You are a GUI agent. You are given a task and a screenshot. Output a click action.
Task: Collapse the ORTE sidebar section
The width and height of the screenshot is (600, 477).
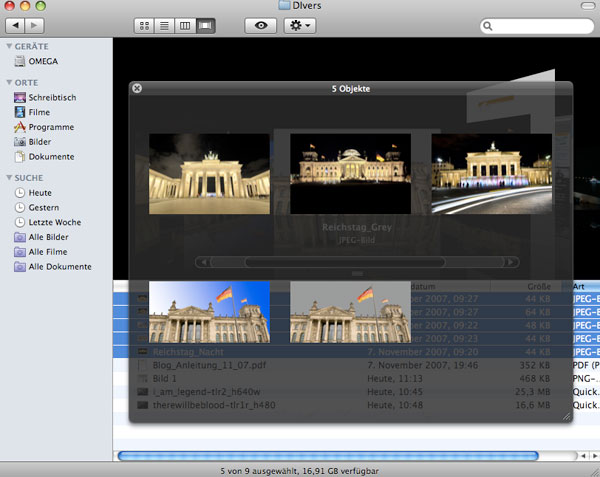pos(9,83)
